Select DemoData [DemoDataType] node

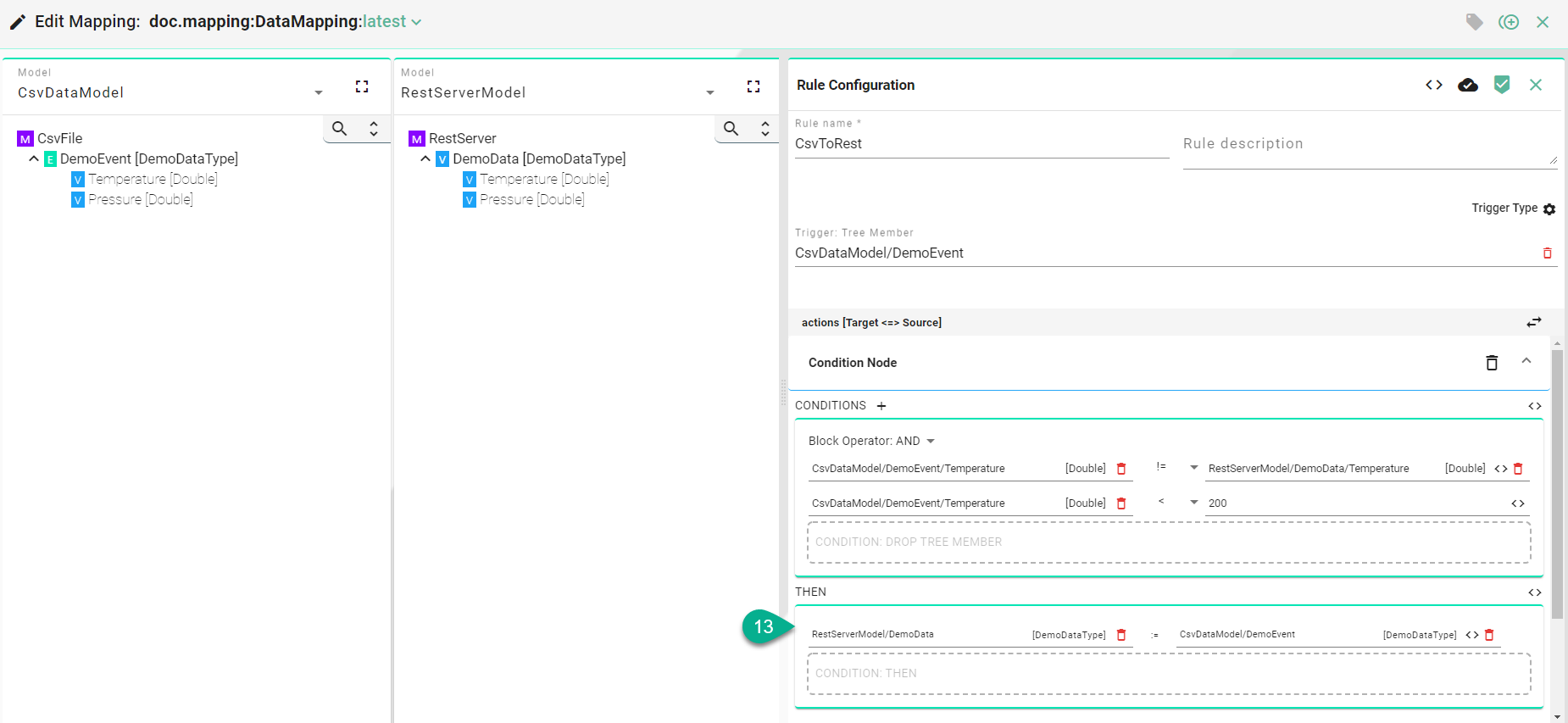pos(531,159)
